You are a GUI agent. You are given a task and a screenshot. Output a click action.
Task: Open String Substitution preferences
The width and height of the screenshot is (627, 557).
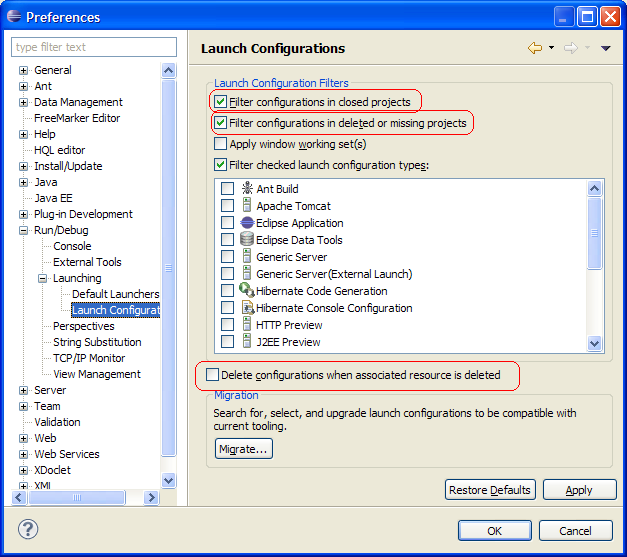(x=97, y=342)
